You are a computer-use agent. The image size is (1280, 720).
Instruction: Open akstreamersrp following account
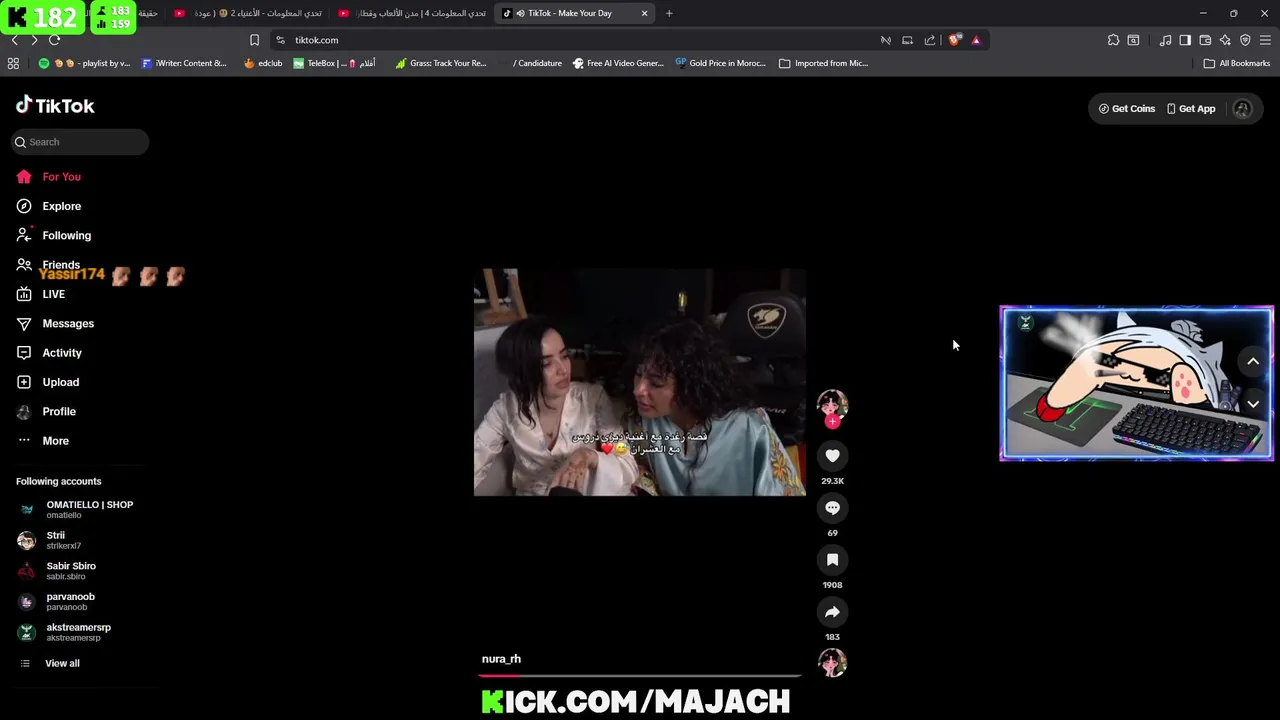(x=66, y=632)
